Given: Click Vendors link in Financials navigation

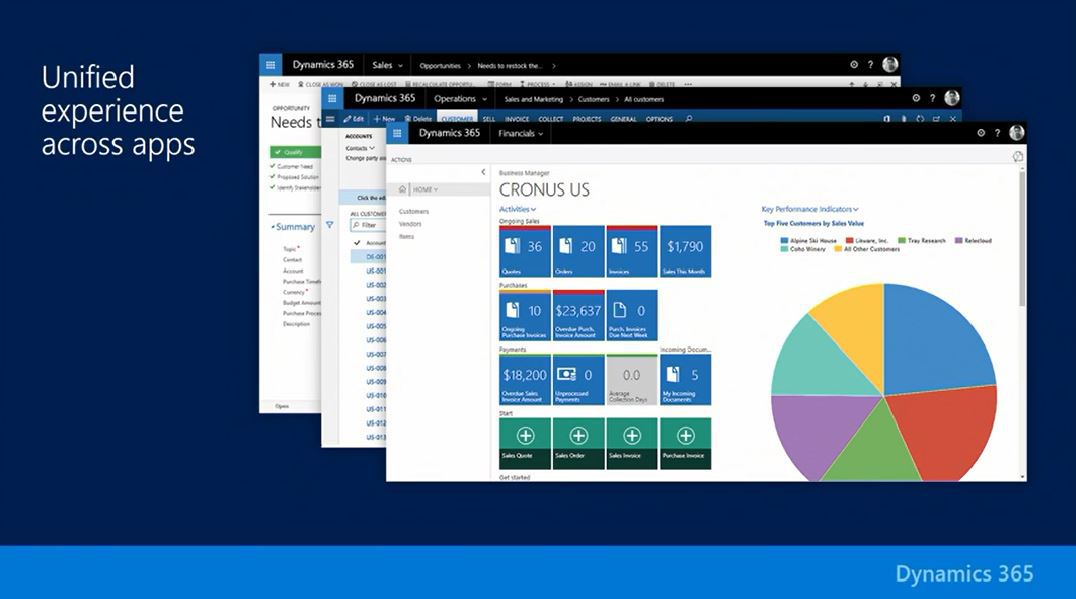Looking at the screenshot, I should point(410,224).
